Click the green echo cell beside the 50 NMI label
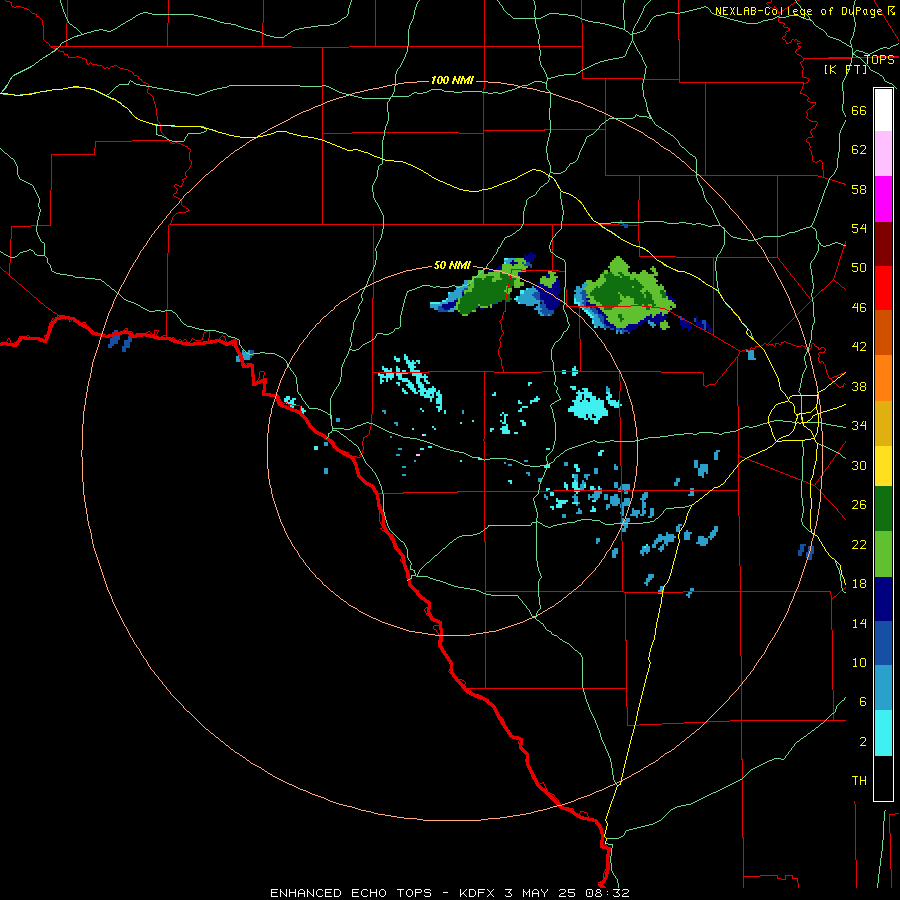Screen dimensions: 900x900 [x=485, y=290]
